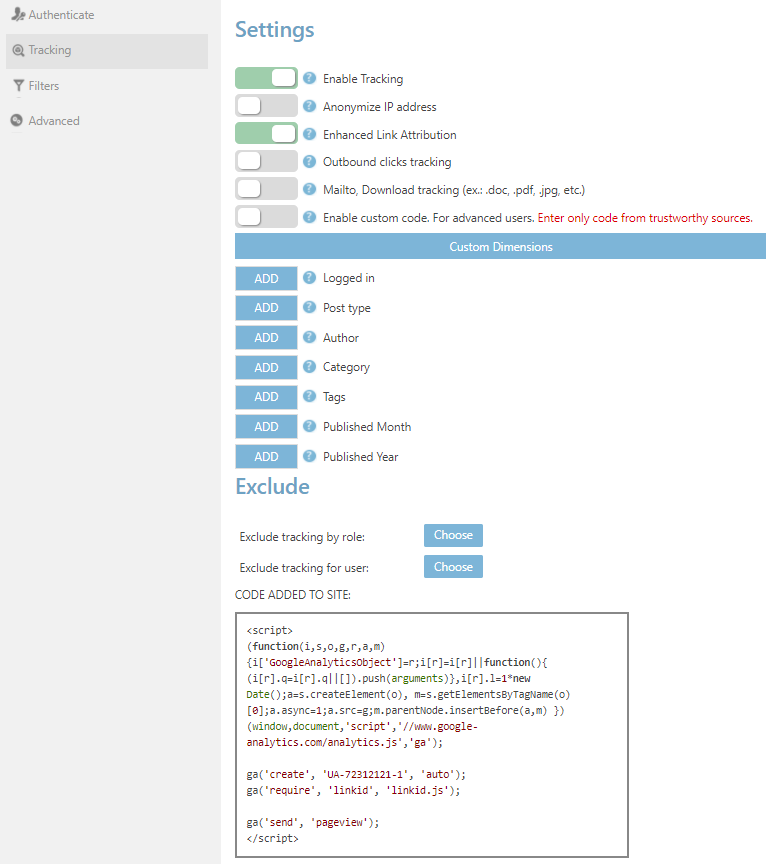776x864 pixels.
Task: Click help icon next to Post type
Action: tap(310, 307)
